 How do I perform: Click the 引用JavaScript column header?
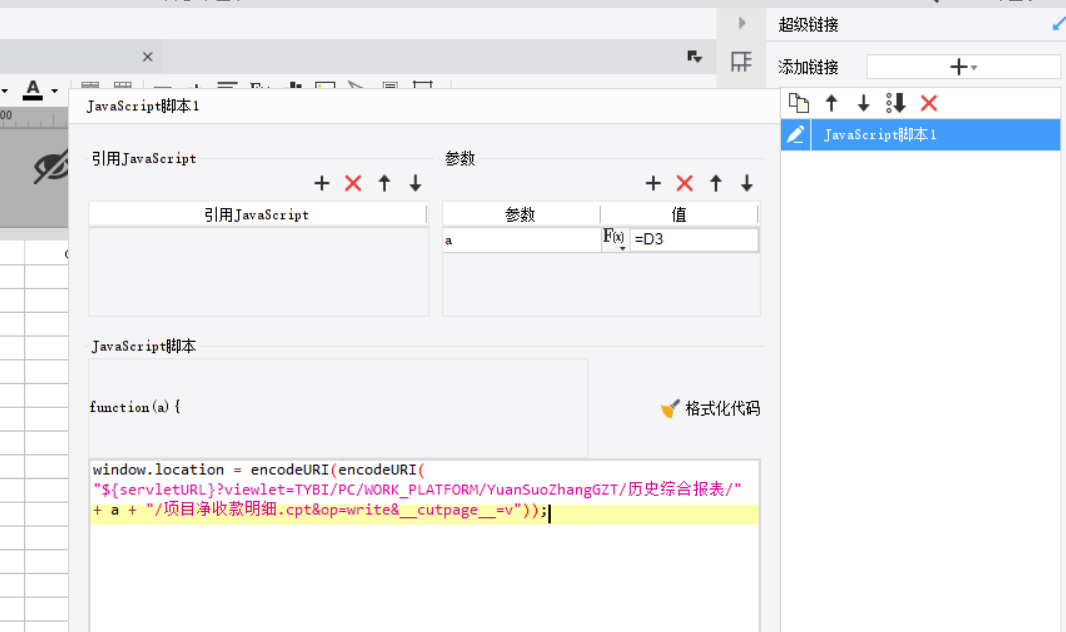click(257, 215)
